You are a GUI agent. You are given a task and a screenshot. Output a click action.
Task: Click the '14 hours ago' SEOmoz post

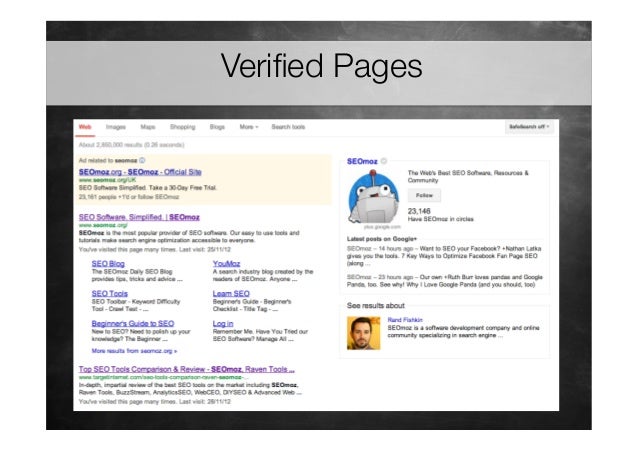(444, 256)
